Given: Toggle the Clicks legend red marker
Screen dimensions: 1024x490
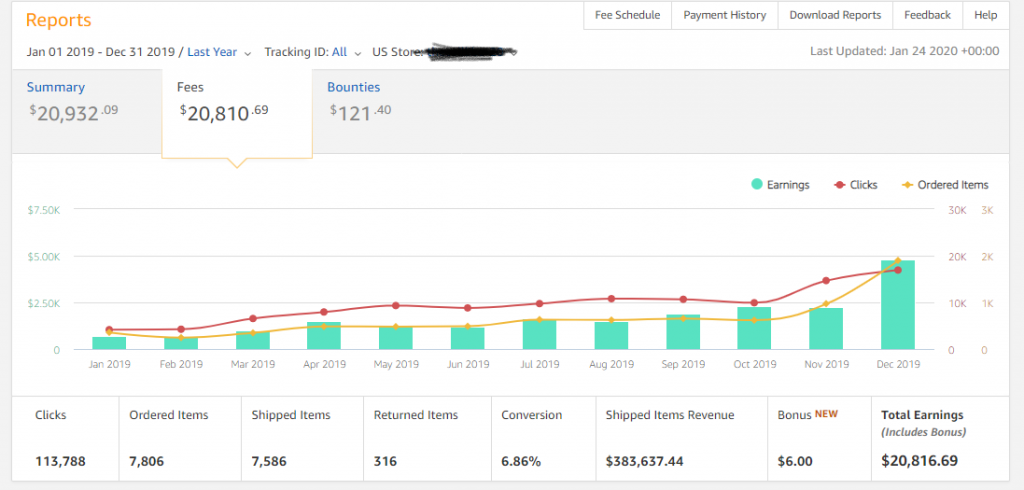Looking at the screenshot, I should 839,185.
